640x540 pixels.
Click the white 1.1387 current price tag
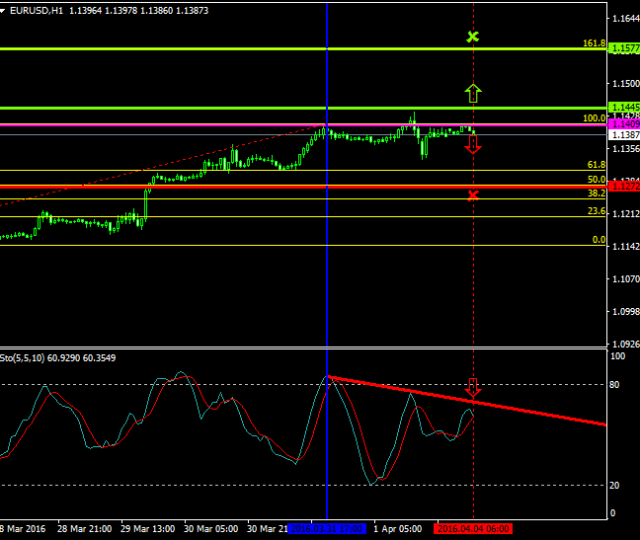624,134
